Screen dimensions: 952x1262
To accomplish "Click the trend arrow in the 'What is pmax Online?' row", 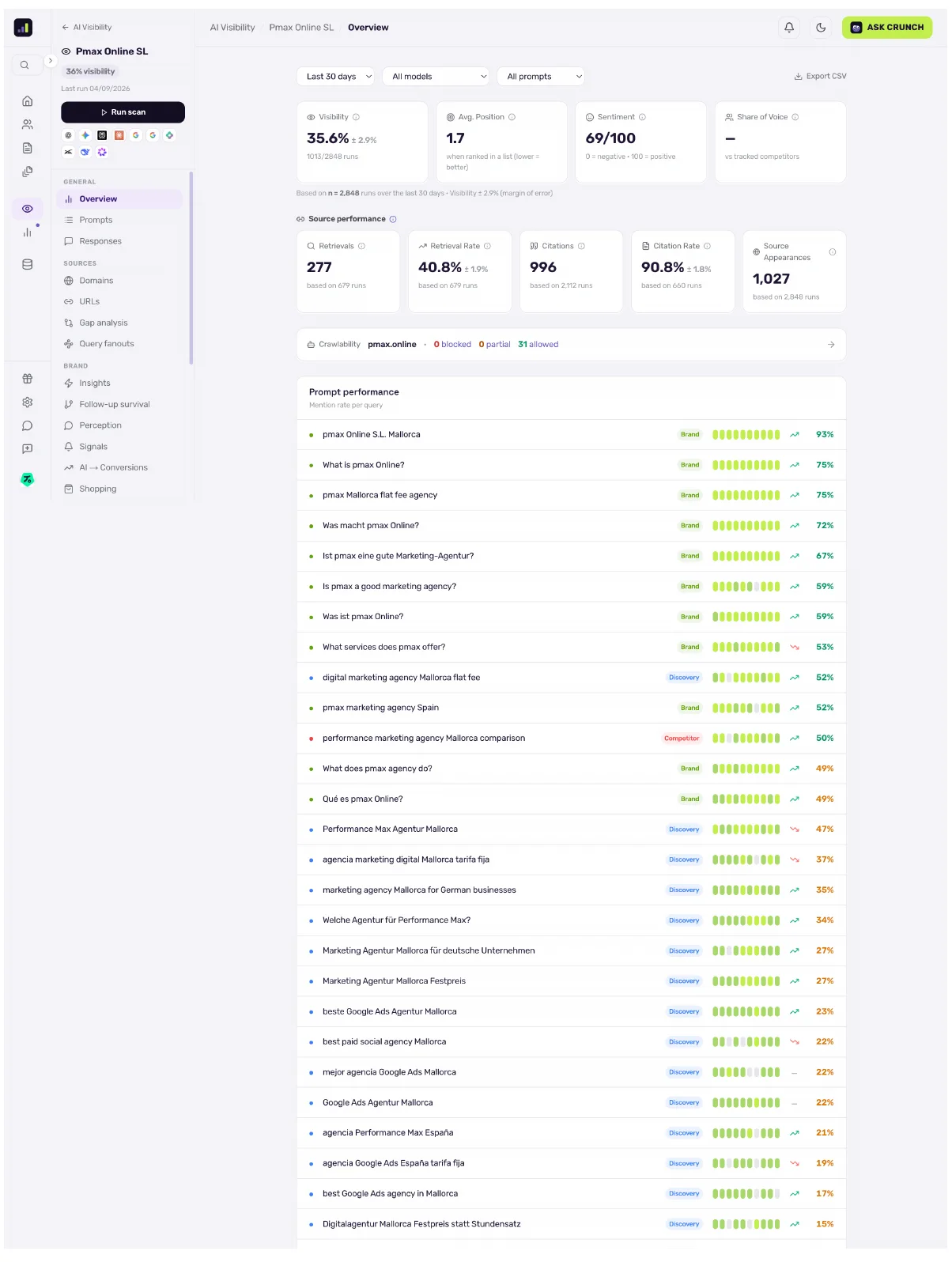I will click(795, 465).
